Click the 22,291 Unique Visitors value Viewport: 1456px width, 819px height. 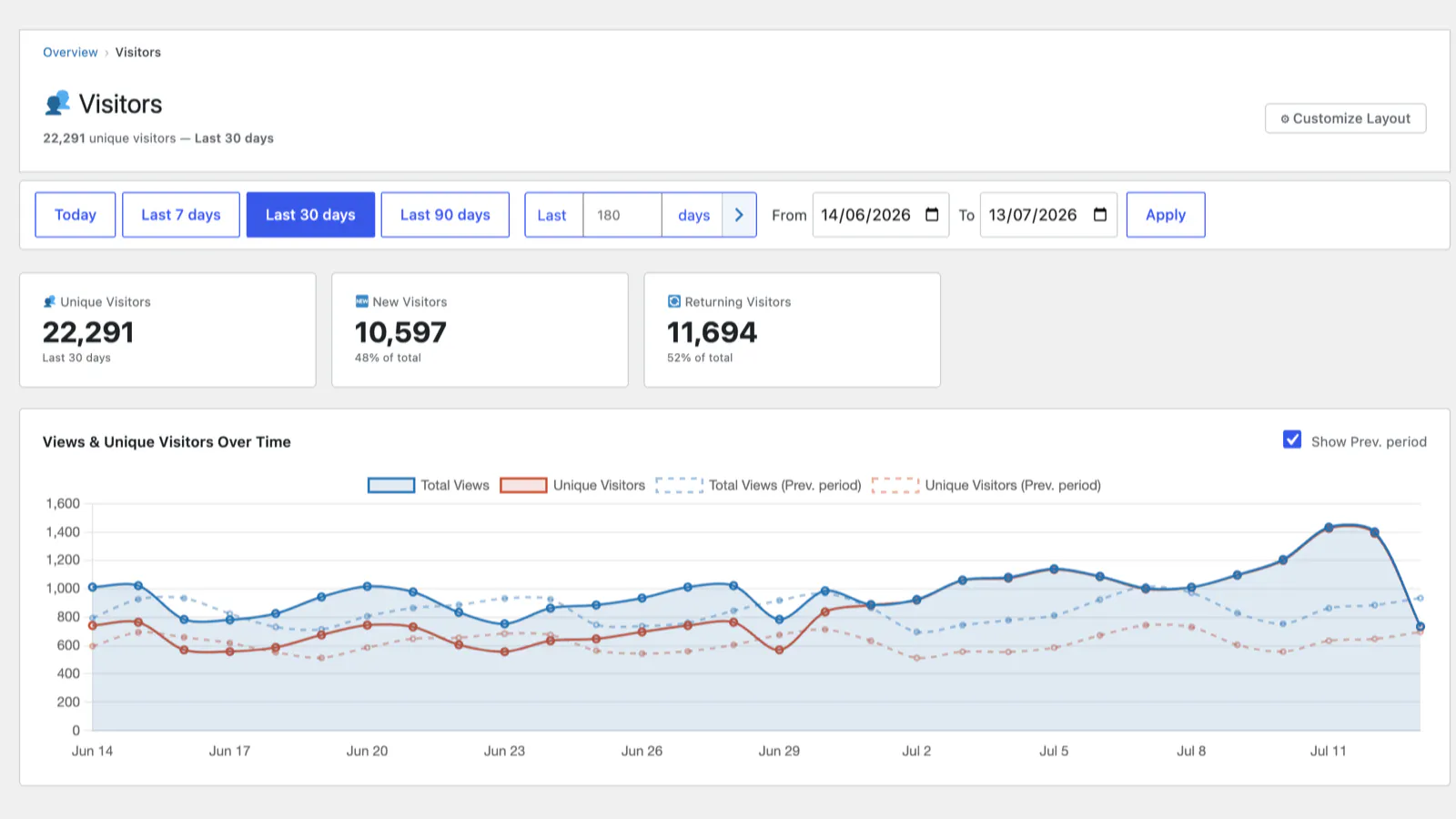[88, 332]
